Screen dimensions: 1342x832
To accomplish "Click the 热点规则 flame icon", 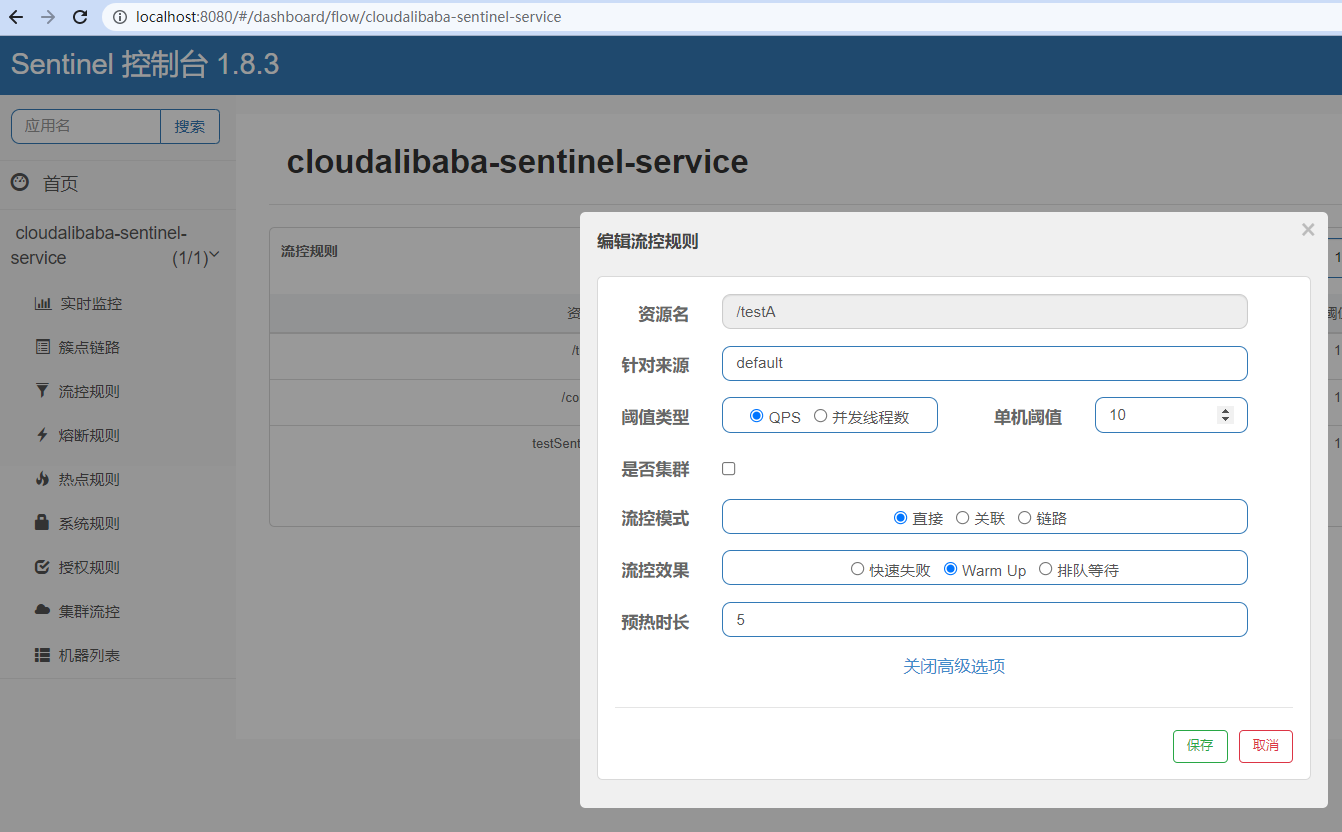I will (x=42, y=479).
